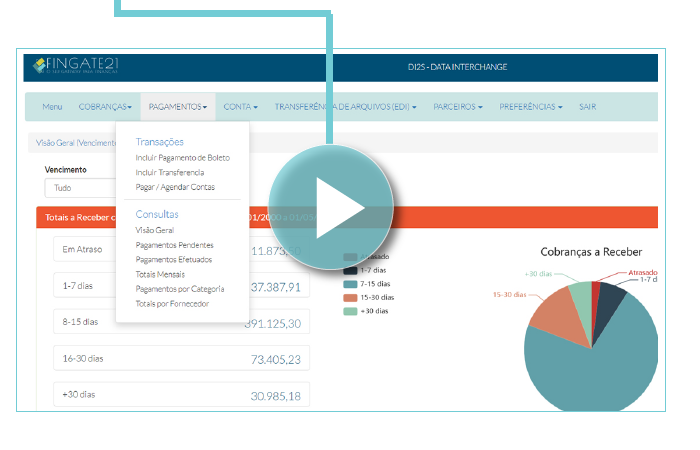Viewport: 700px width, 450px height.
Task: Click the 7-15 dias legend swatch
Action: [350, 284]
